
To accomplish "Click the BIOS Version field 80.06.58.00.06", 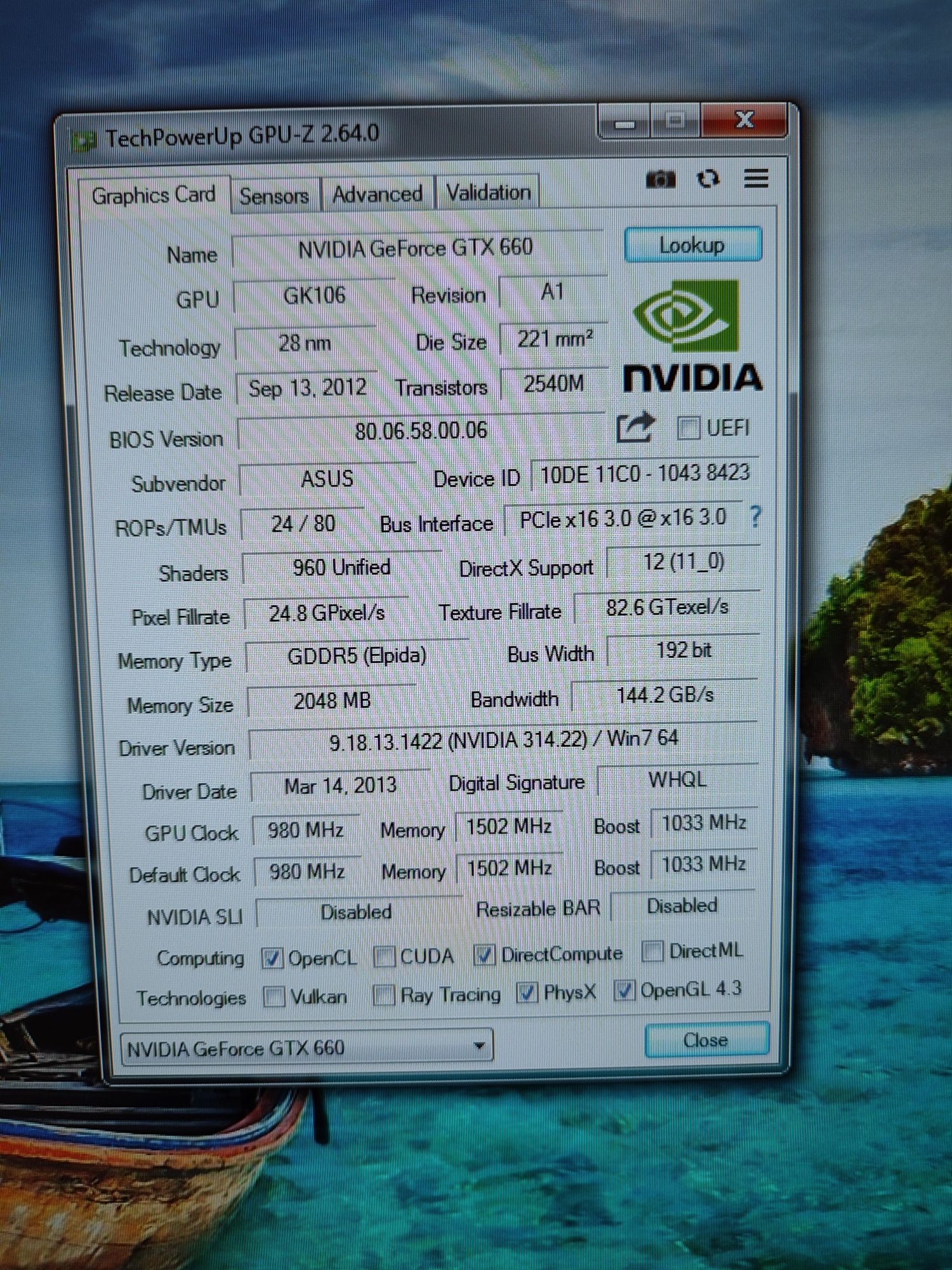I will tap(421, 431).
